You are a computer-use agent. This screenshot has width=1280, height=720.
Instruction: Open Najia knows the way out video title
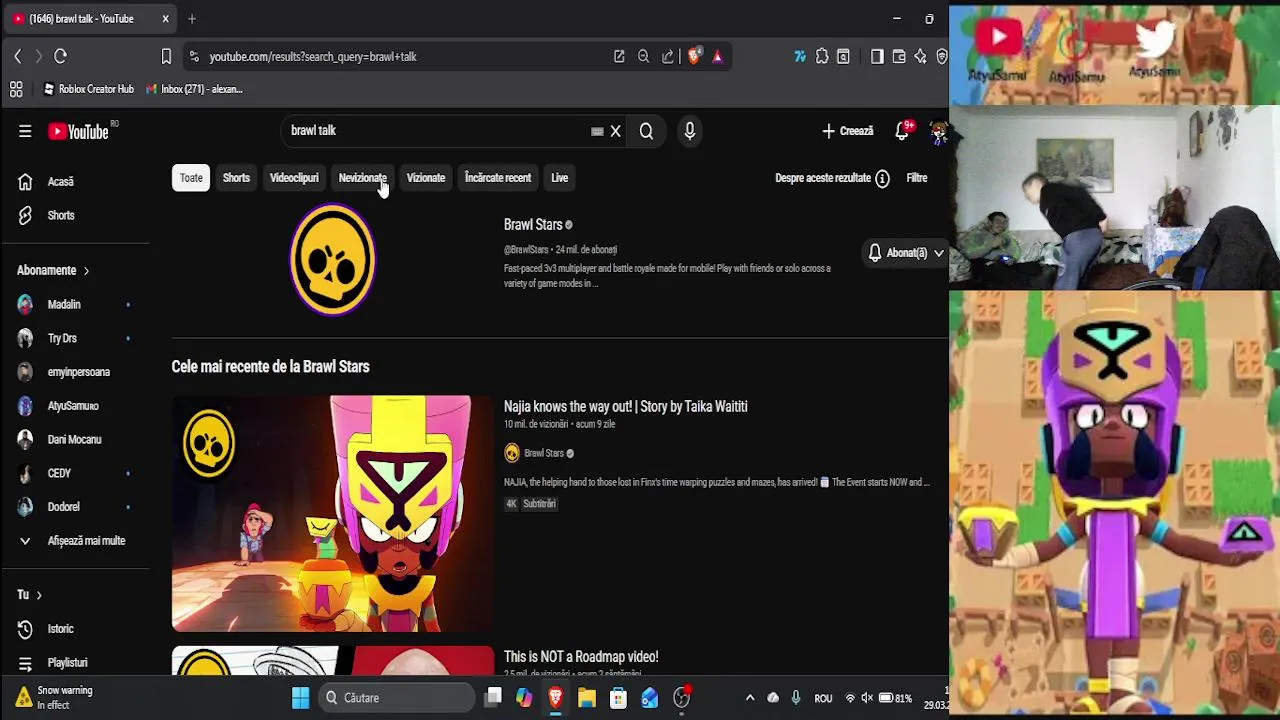tap(625, 407)
